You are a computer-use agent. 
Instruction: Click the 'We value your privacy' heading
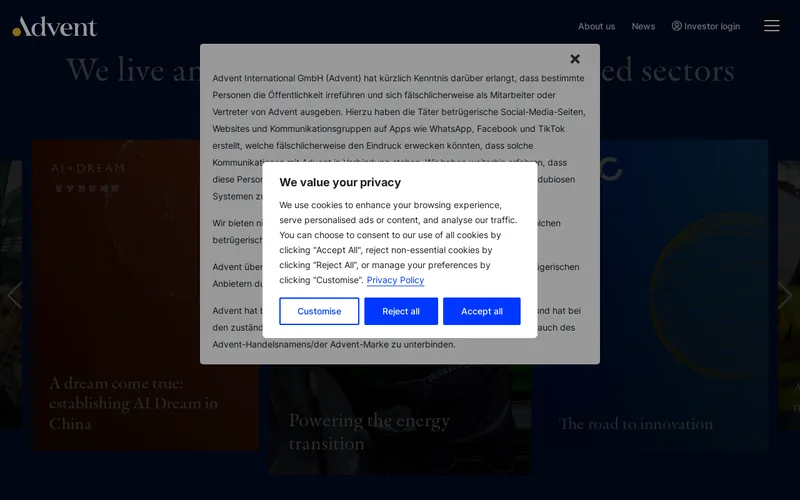340,182
